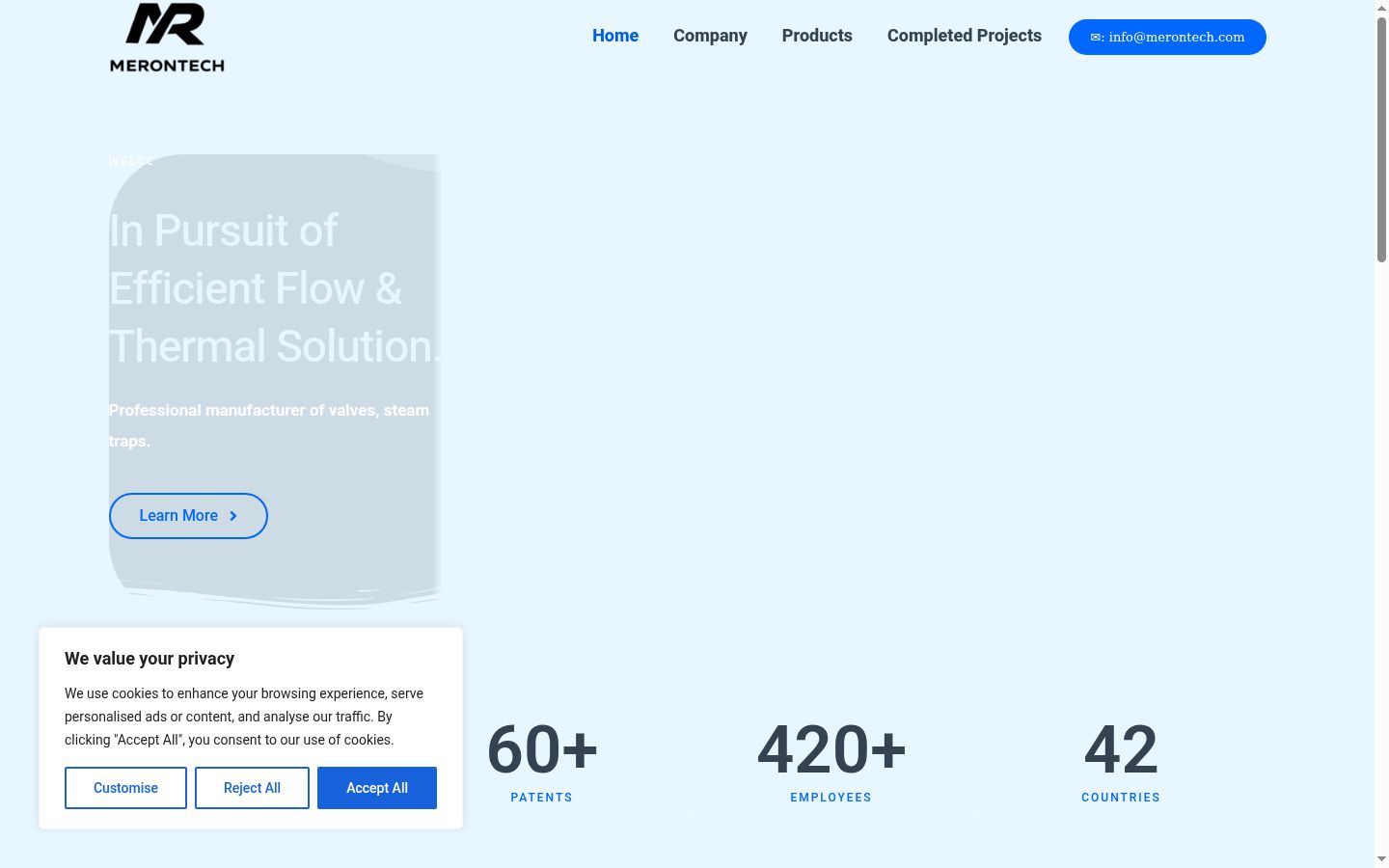Open cookie Customise options
The width and height of the screenshot is (1389, 868).
coord(125,788)
